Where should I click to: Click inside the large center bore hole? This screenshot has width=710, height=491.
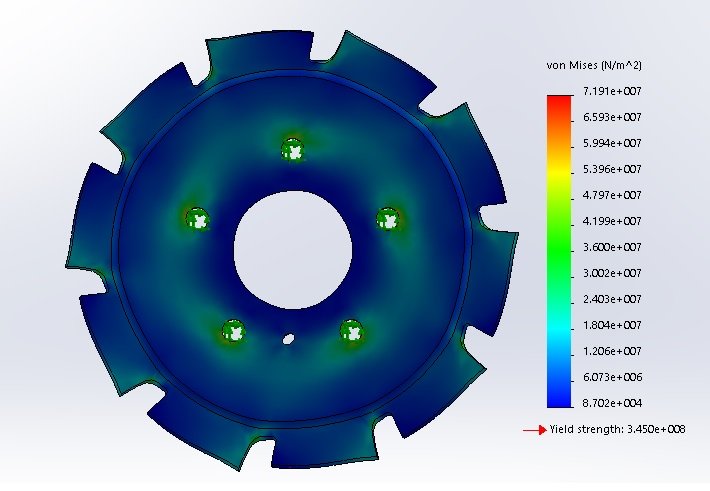click(292, 249)
